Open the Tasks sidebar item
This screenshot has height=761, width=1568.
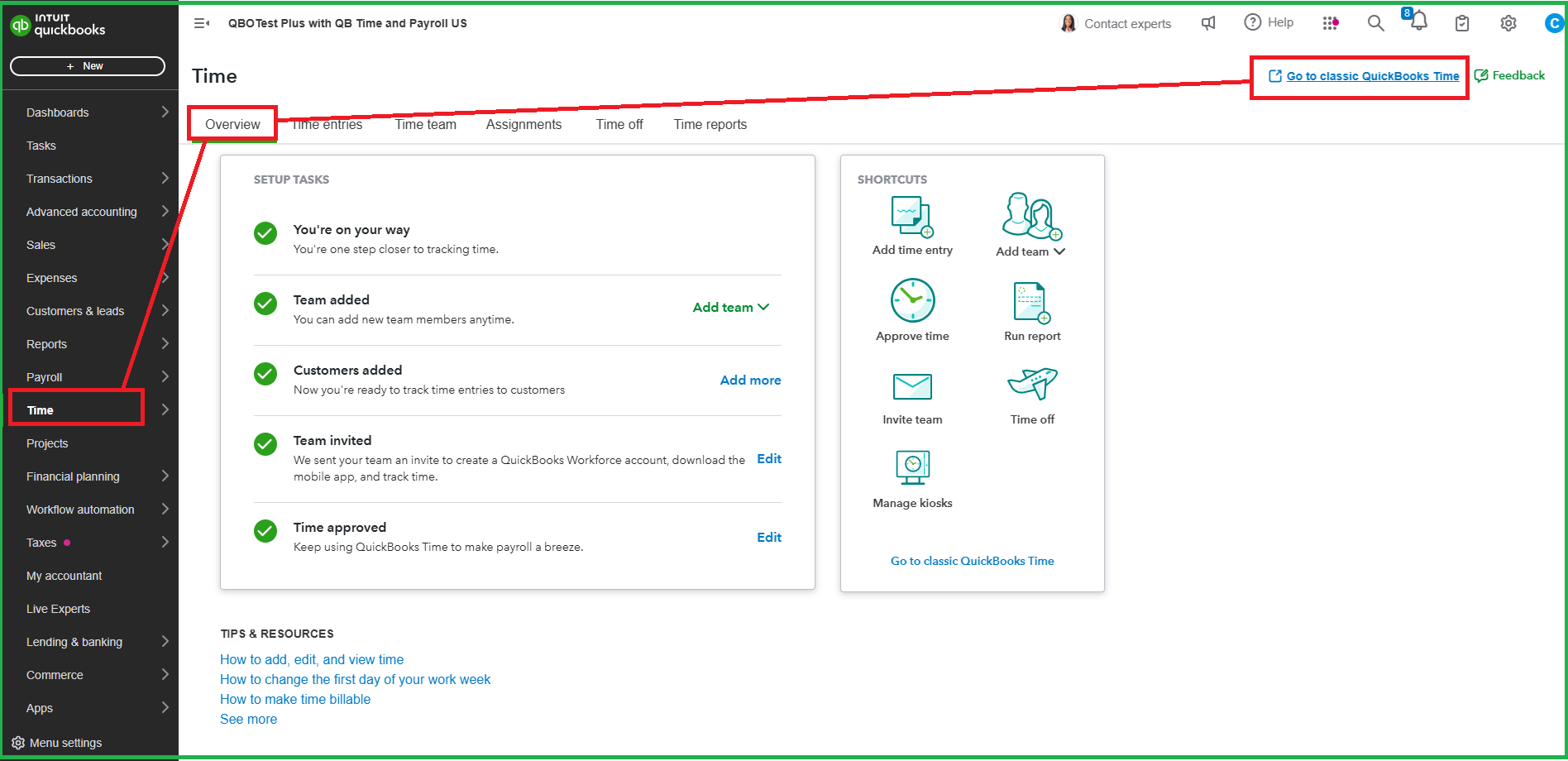[41, 146]
